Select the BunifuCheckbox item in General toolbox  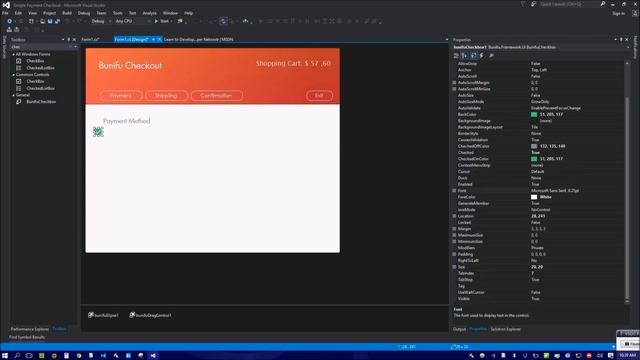(41, 102)
